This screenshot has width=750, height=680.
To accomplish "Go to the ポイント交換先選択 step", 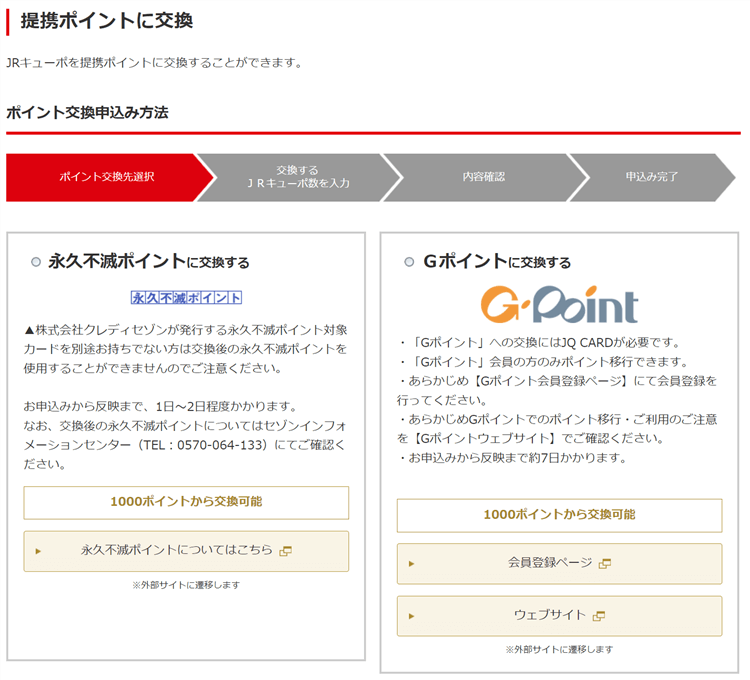I will pyautogui.click(x=105, y=177).
